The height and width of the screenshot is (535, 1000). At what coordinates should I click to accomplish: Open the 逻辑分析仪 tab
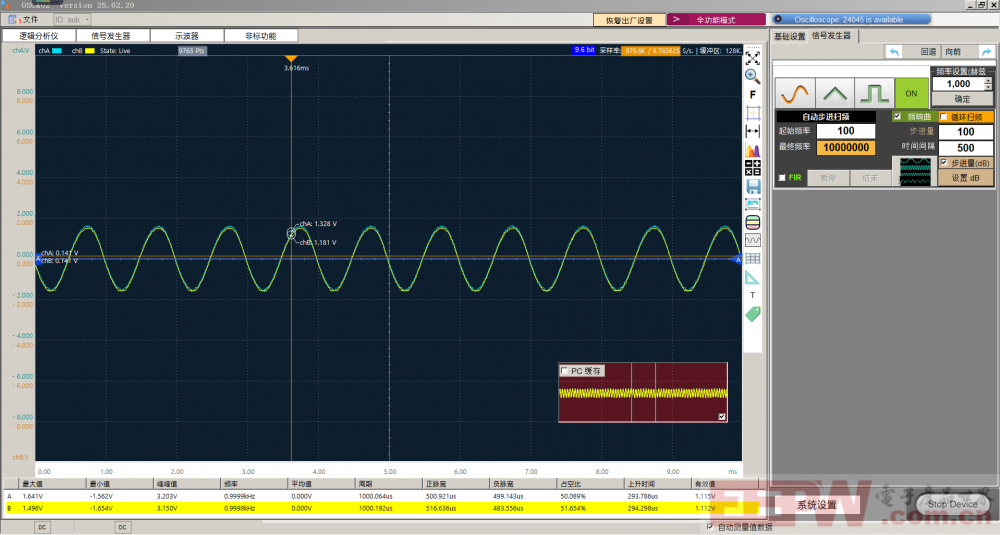point(39,36)
